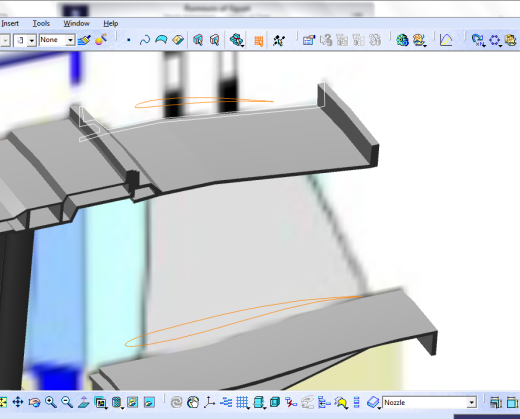Open the Tools menu
Image resolution: width=520 pixels, height=419 pixels.
point(41,24)
